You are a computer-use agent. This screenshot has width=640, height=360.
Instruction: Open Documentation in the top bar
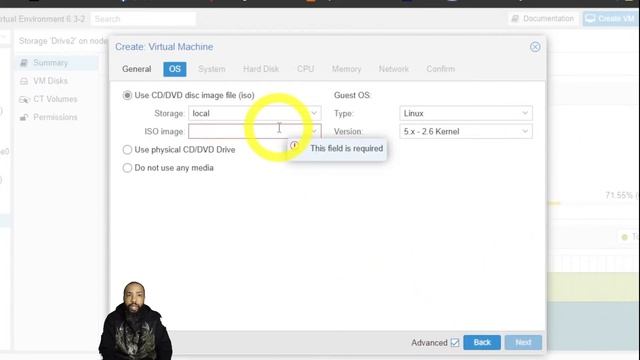click(x=543, y=19)
